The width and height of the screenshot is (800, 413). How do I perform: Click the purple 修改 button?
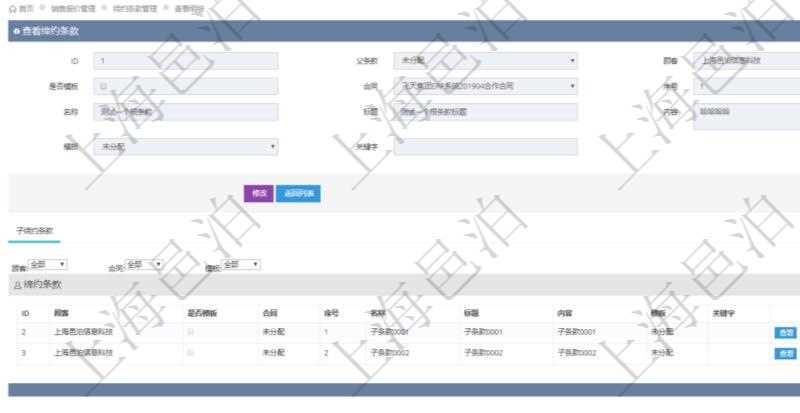(260, 193)
